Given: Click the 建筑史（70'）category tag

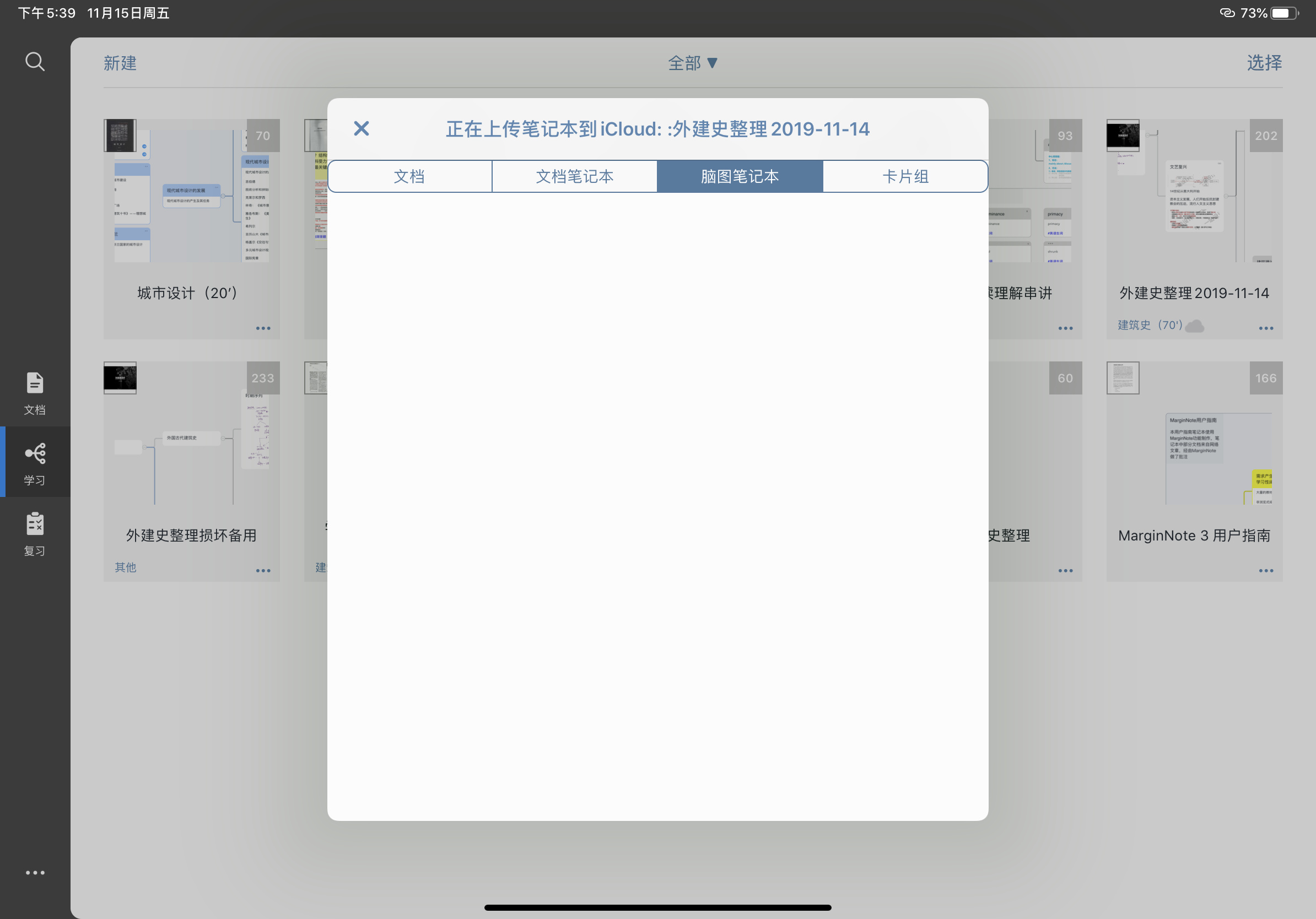Looking at the screenshot, I should 1150,325.
